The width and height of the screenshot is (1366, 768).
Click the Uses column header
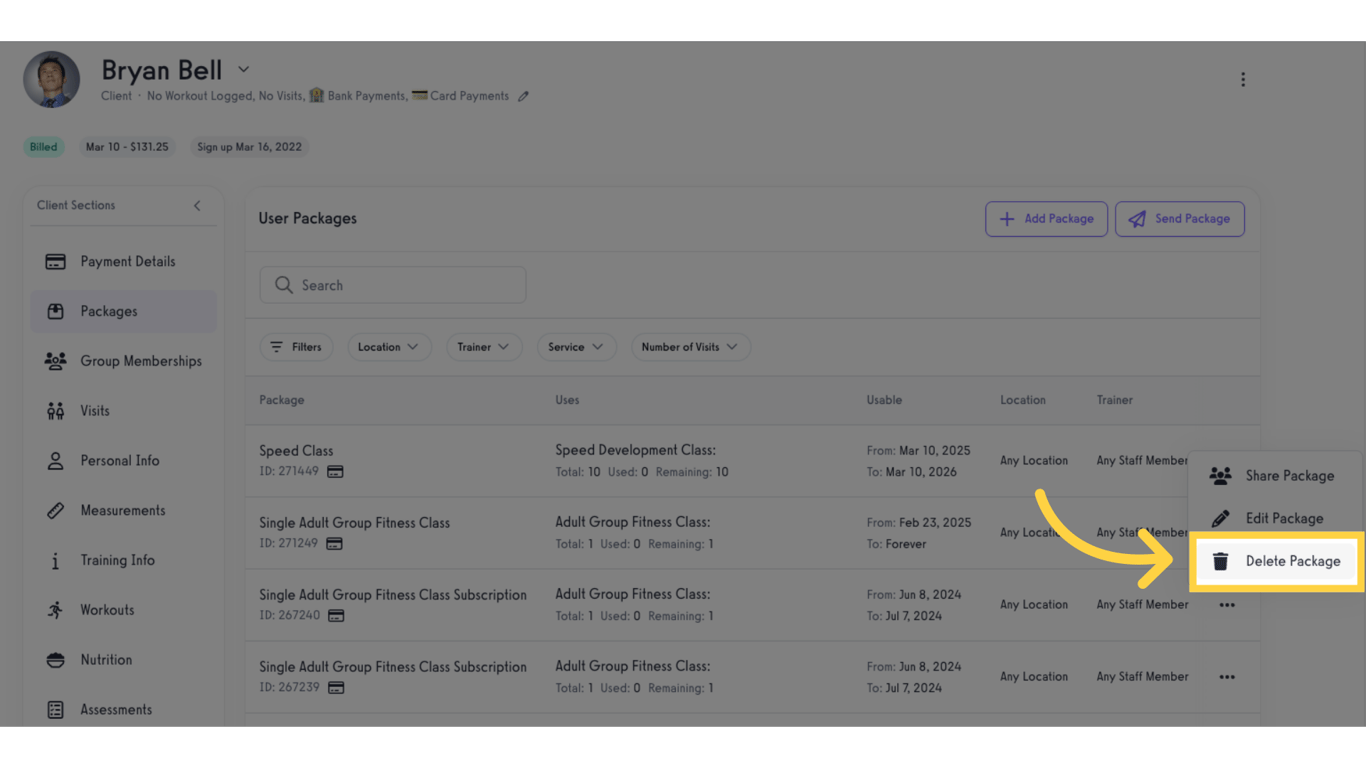tap(567, 400)
